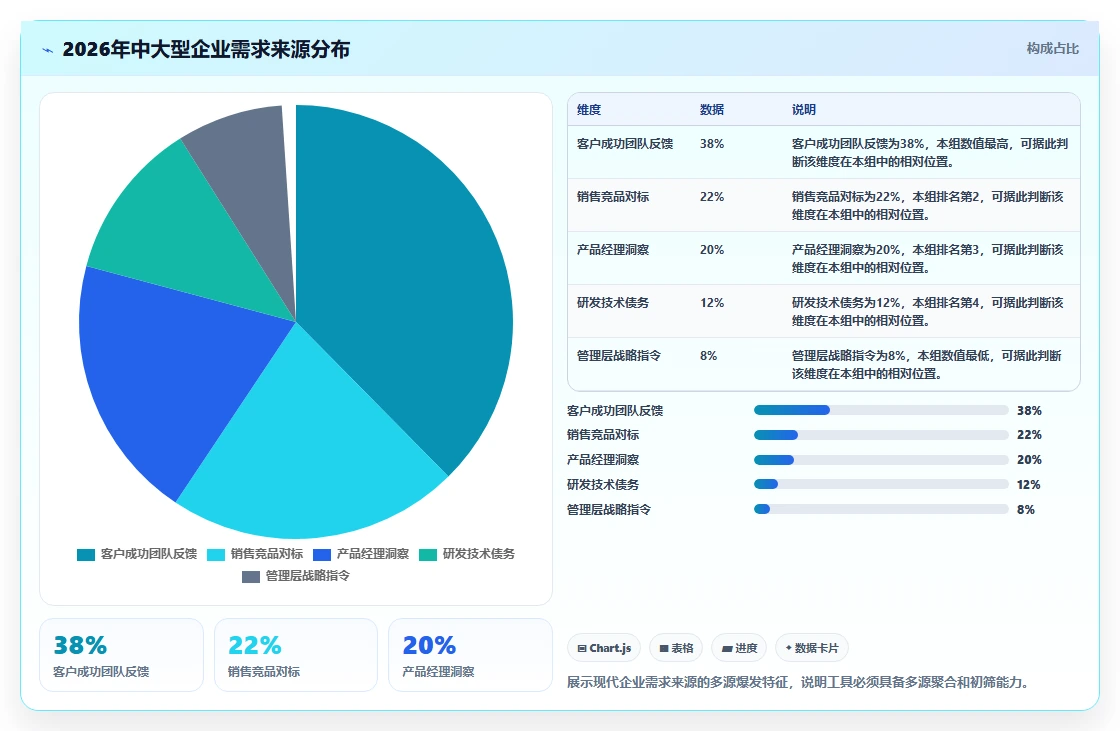The image size is (1120, 731).
Task: Toggle 管理层战略指令 legend swatch
Action: pos(251,577)
